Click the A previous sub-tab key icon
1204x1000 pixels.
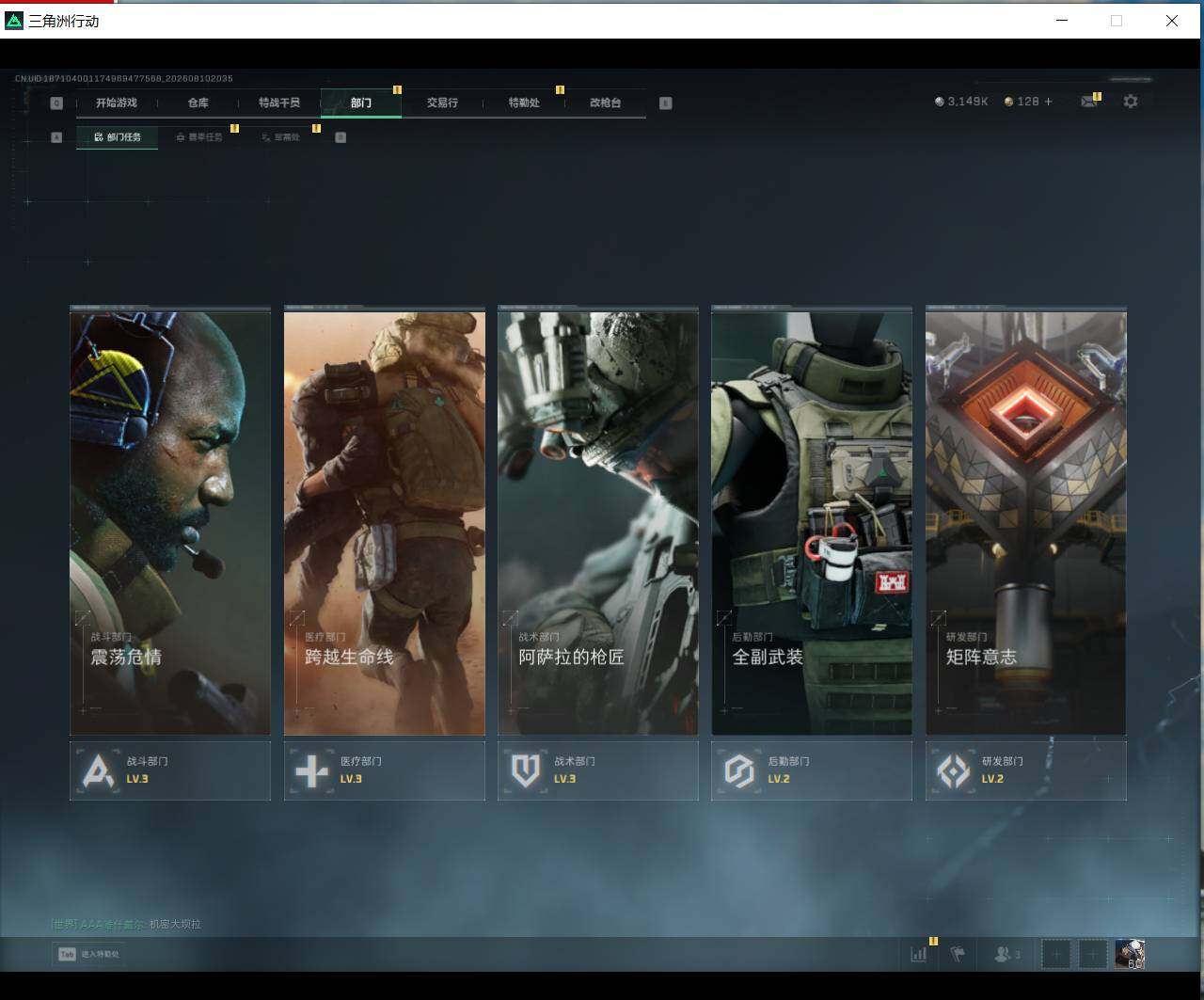tap(56, 137)
